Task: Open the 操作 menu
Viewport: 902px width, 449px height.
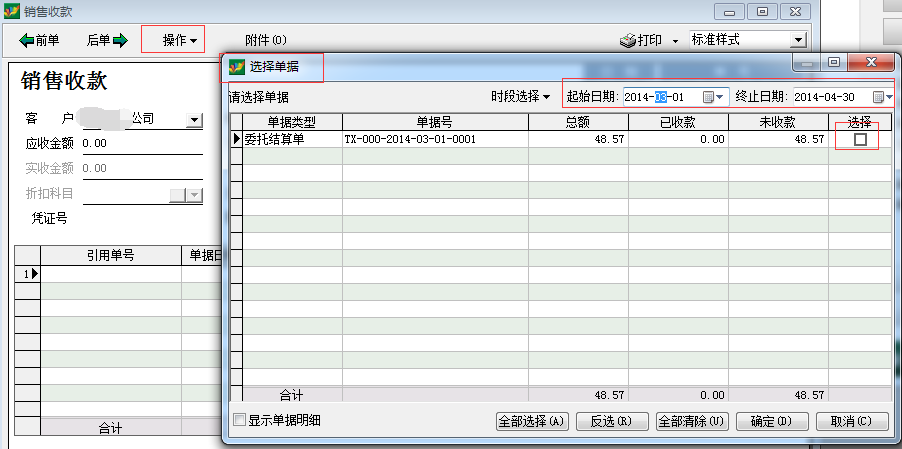Action: [179, 41]
